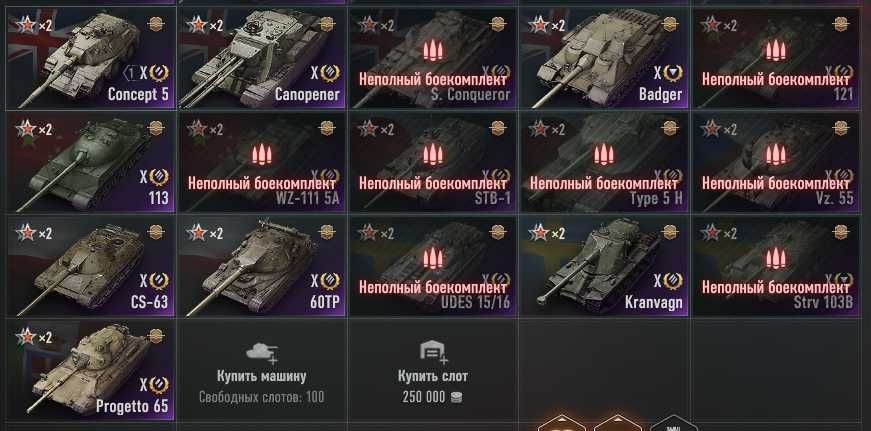871x431 pixels.
Task: Click the 60TP laurel class badge
Action: [330, 280]
